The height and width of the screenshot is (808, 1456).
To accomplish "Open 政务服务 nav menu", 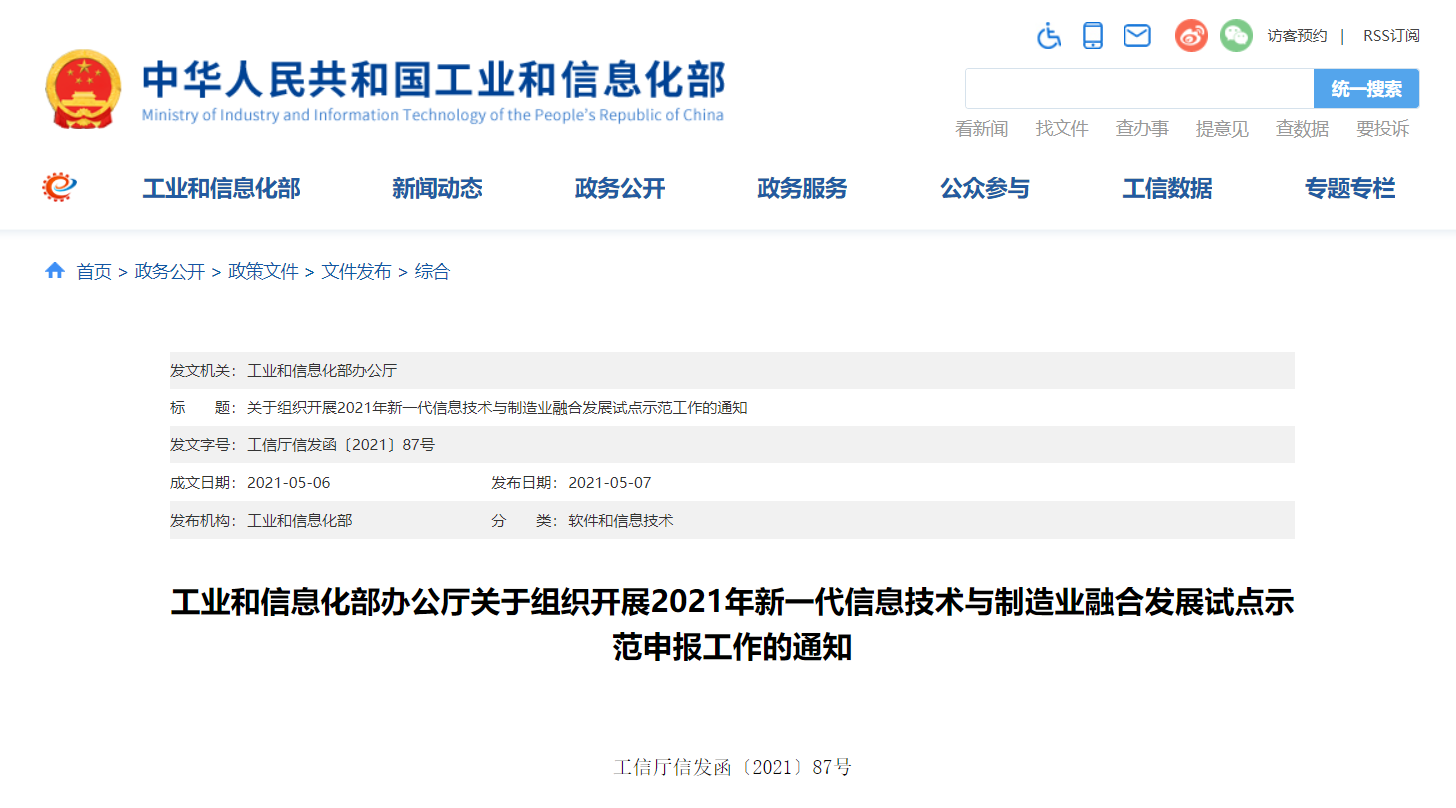I will 802,188.
